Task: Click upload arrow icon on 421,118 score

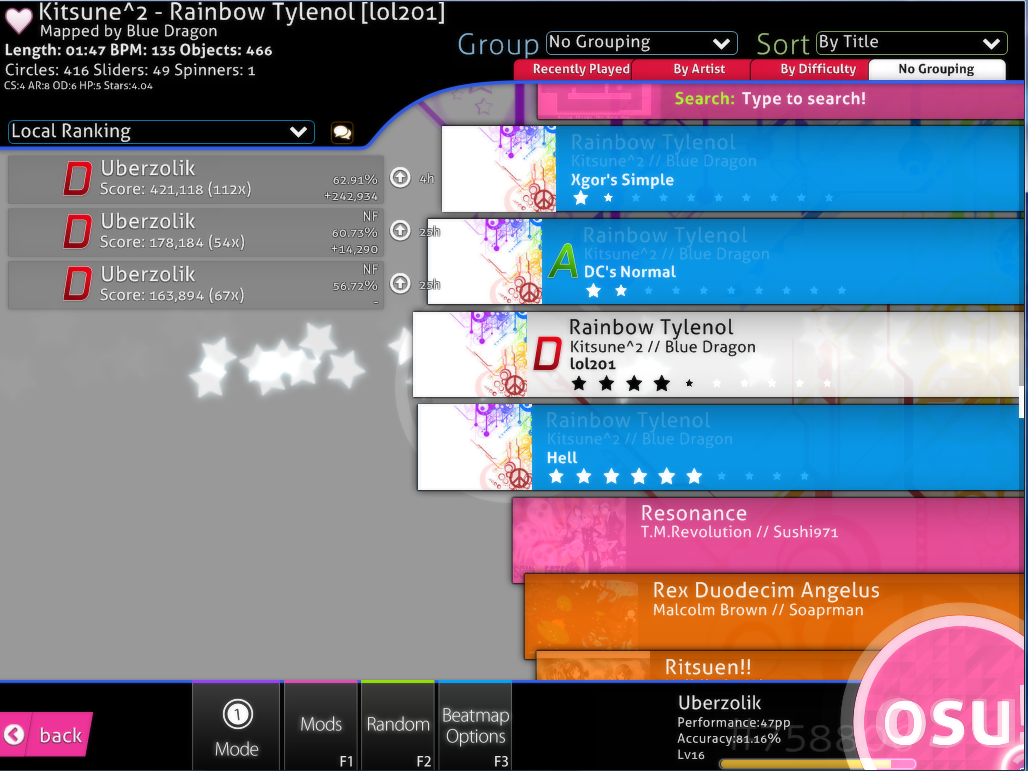Action: click(x=400, y=178)
